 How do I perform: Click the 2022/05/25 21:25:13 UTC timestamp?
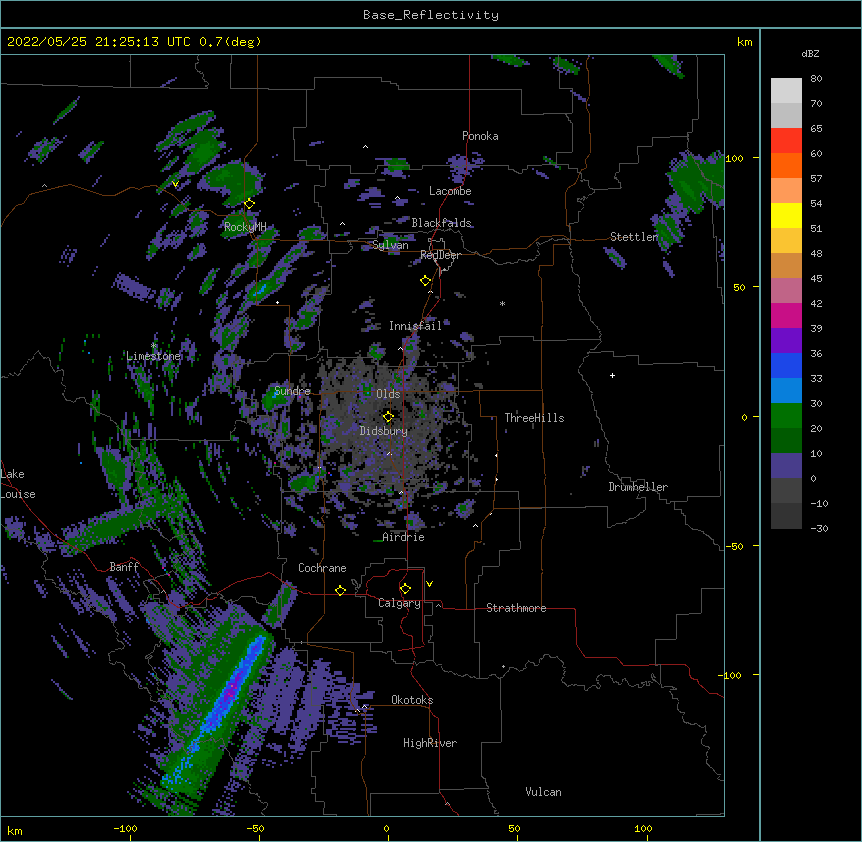[99, 42]
